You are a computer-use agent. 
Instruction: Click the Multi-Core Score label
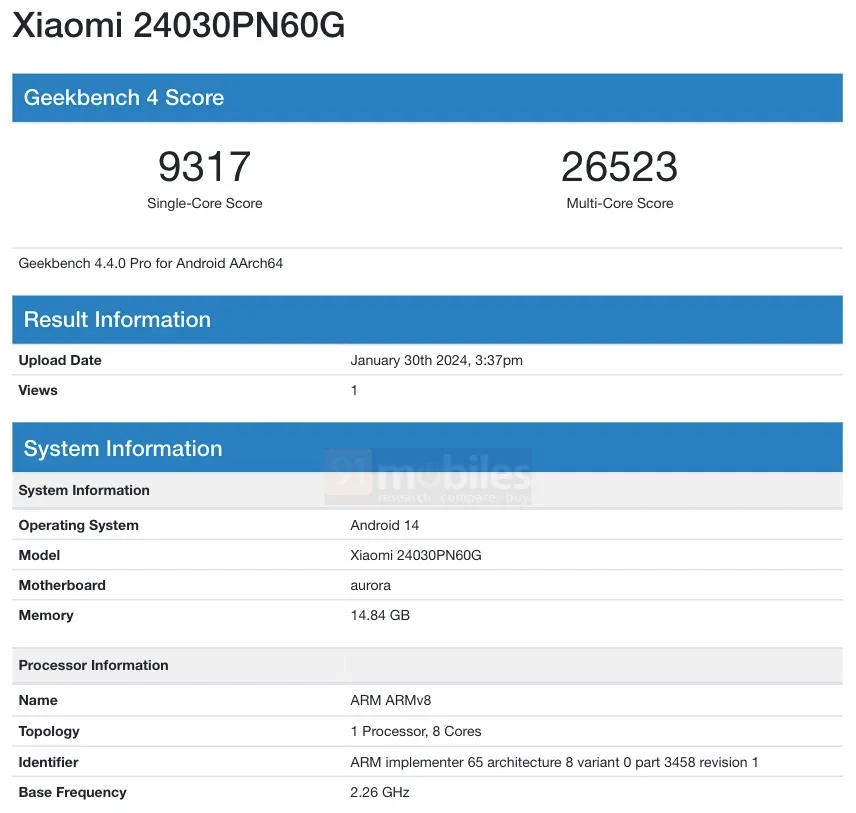[x=619, y=203]
